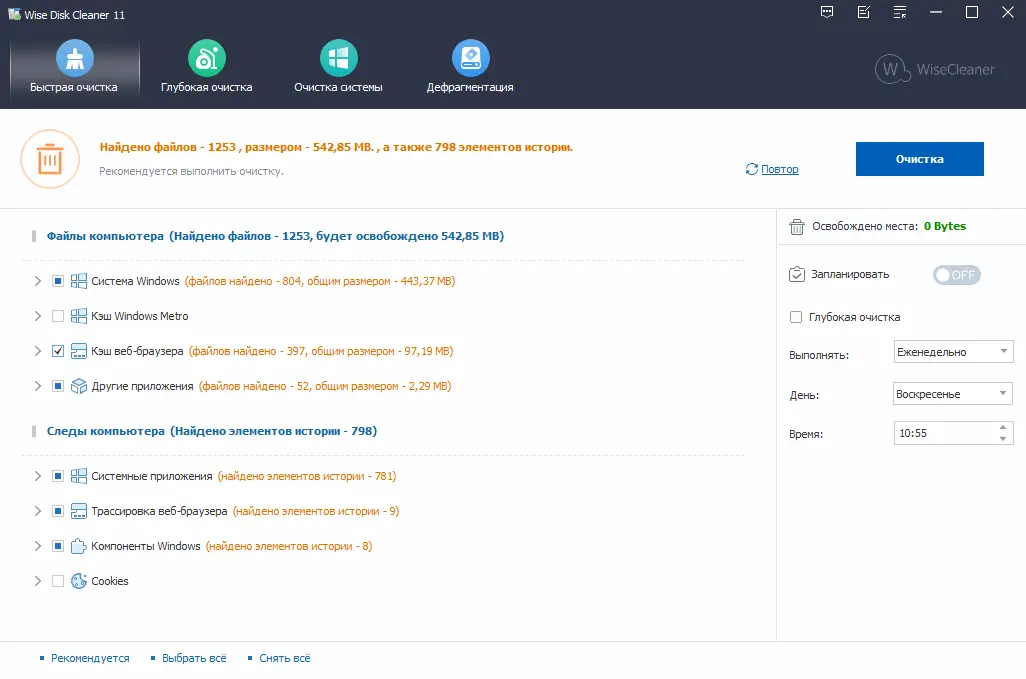The height and width of the screenshot is (679, 1026).
Task: Minimize the Wise Disk Cleaner window
Action: [936, 12]
